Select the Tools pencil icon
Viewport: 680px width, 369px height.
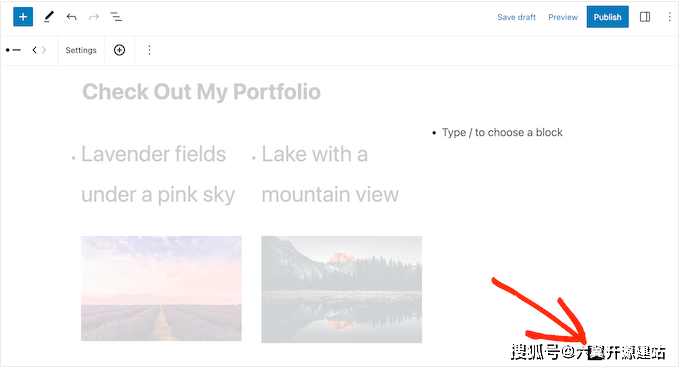[x=49, y=17]
